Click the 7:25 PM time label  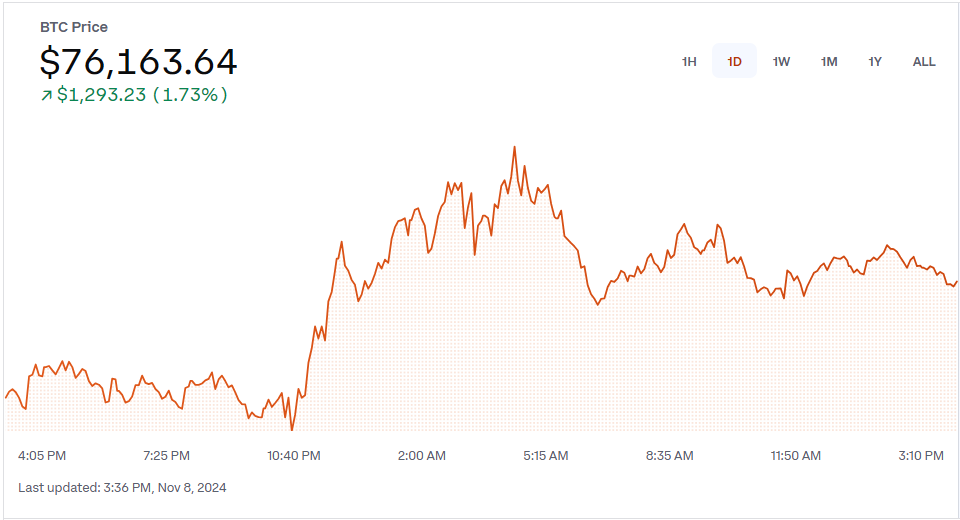[166, 456]
